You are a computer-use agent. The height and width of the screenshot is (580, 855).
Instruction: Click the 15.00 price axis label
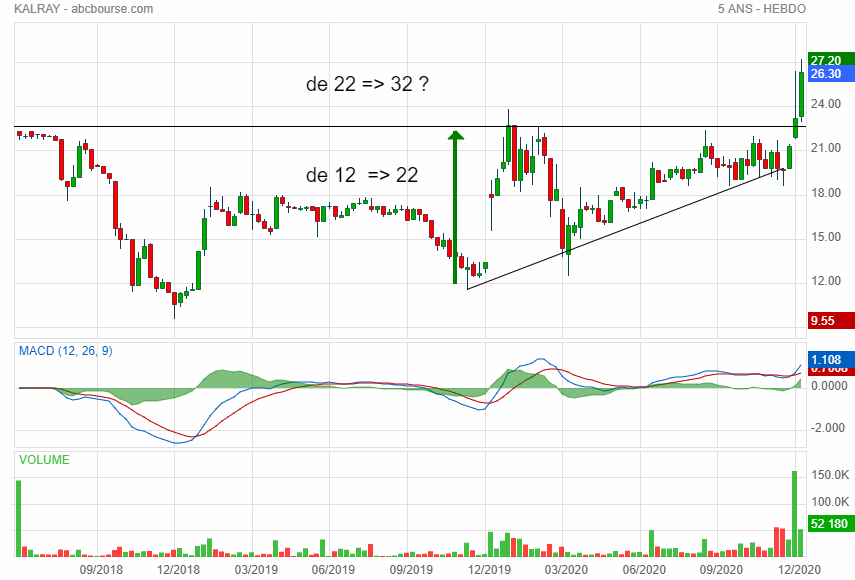click(x=826, y=237)
